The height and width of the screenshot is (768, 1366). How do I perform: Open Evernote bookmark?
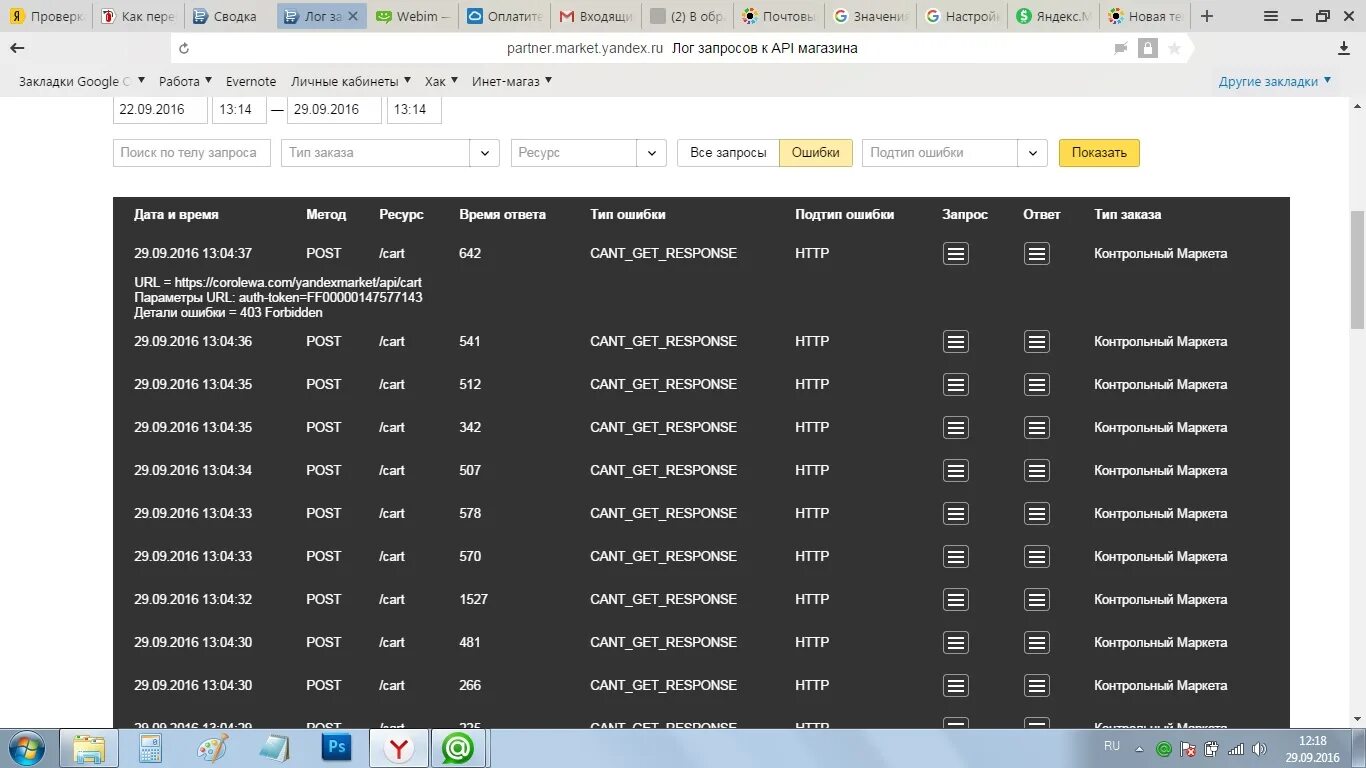click(x=251, y=81)
